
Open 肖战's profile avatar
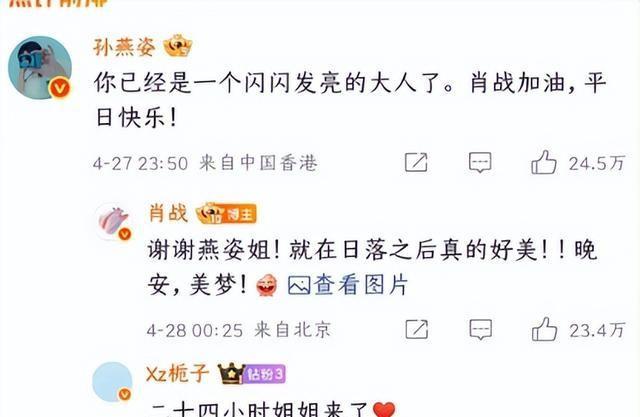point(113,222)
